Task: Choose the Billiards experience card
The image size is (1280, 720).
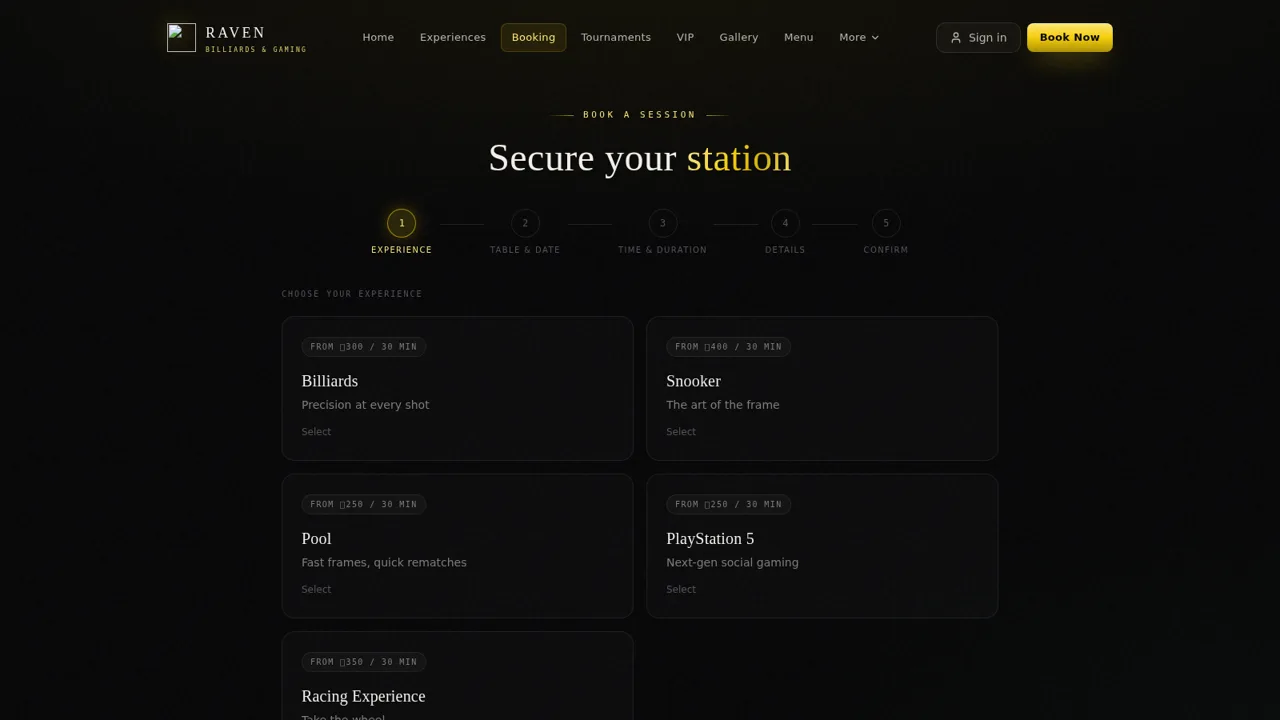Action: pos(457,389)
